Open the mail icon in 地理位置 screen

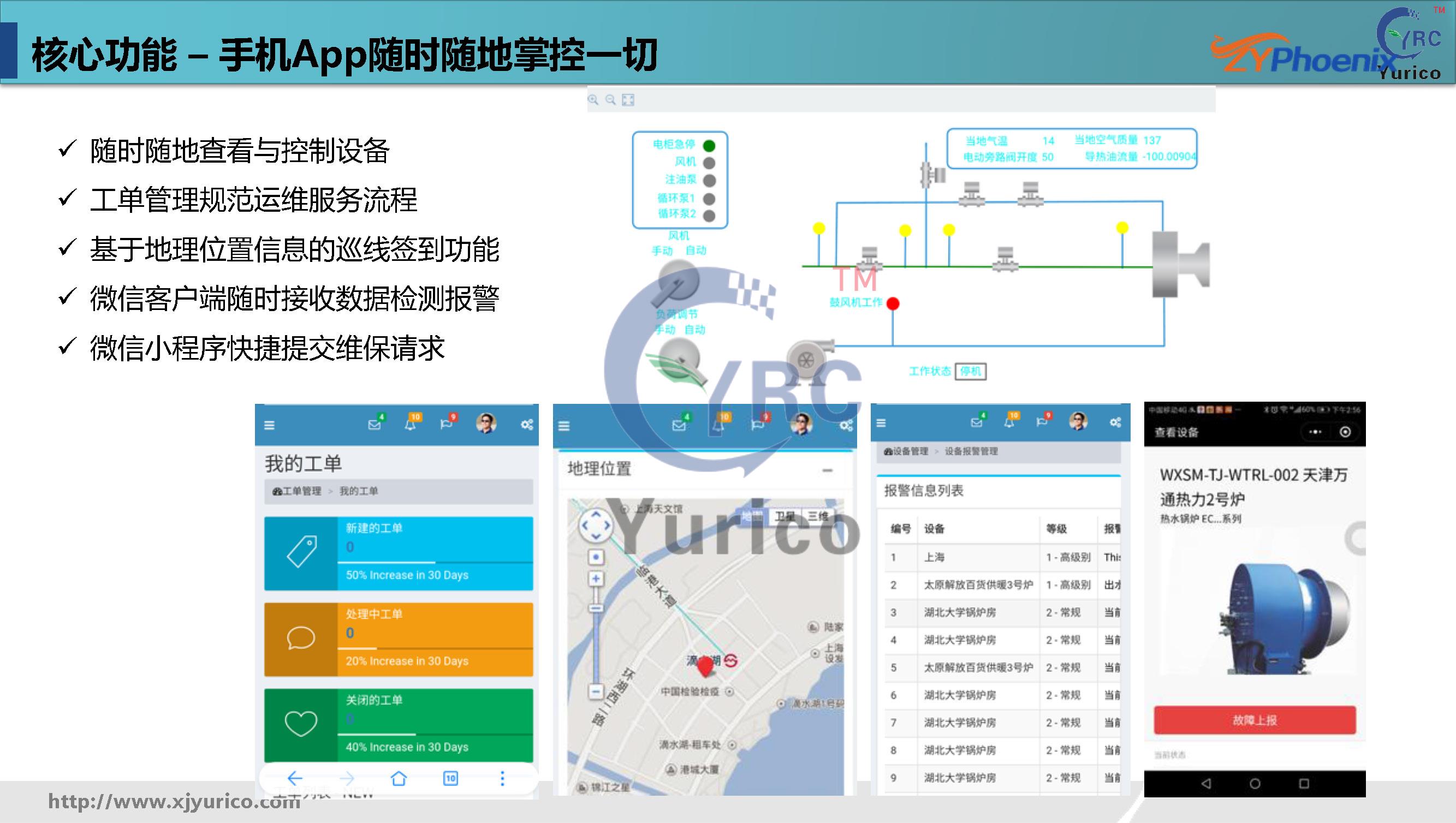[x=679, y=425]
